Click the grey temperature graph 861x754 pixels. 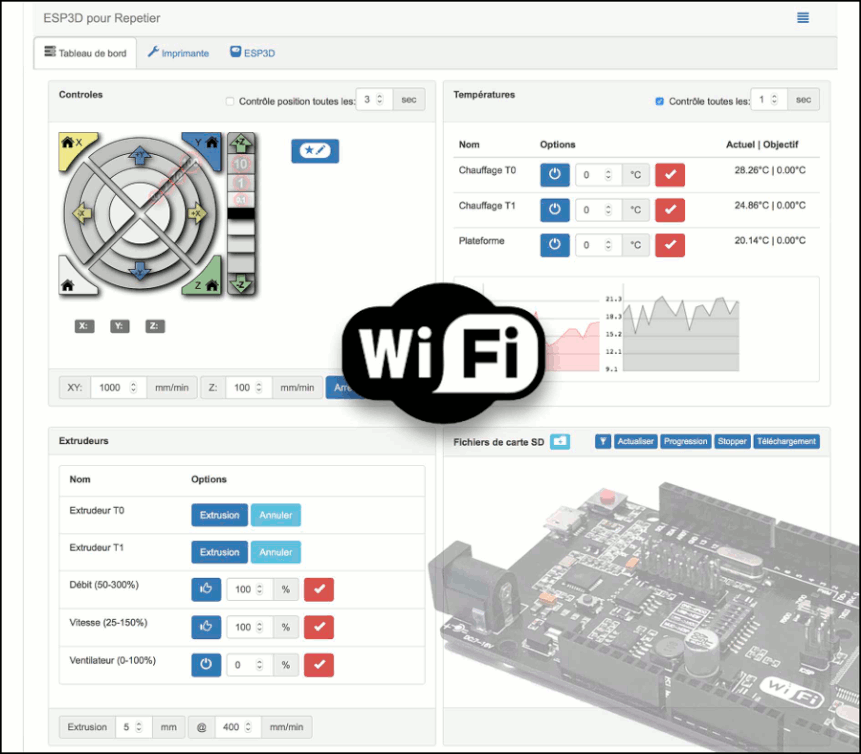click(x=681, y=334)
